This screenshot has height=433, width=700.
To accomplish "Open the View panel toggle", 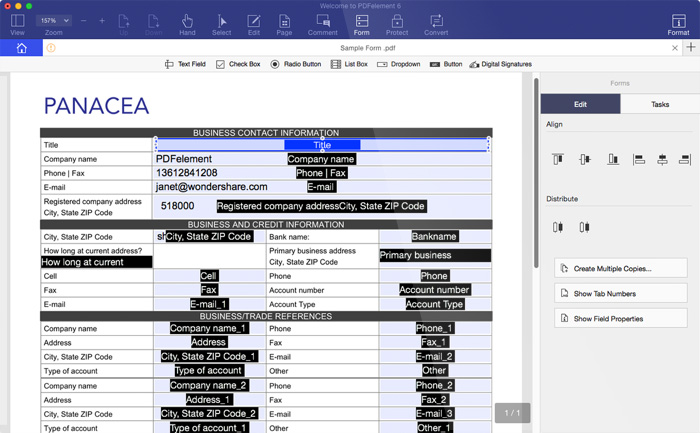I will point(17,25).
